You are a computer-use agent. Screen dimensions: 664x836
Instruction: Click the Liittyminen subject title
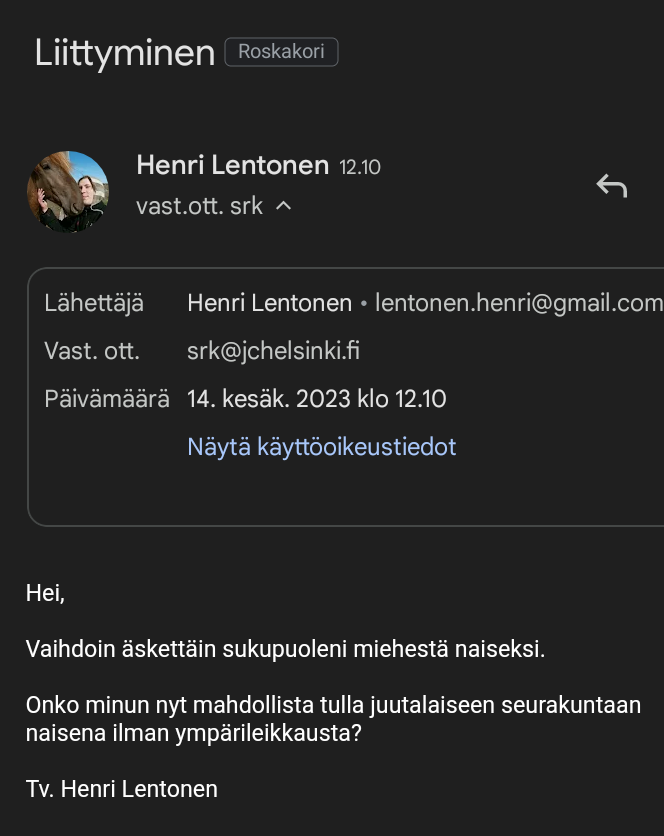click(125, 53)
